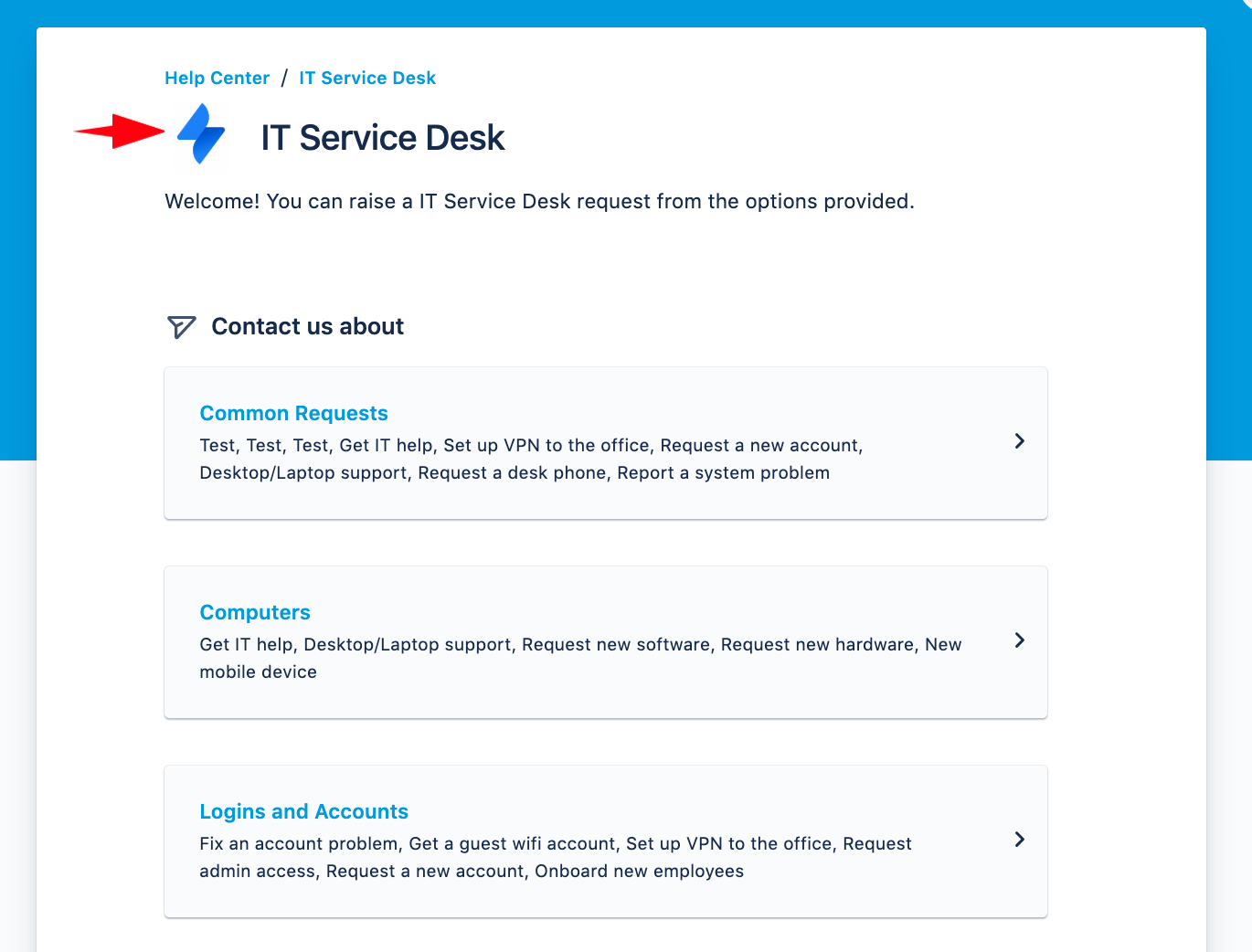The width and height of the screenshot is (1252, 952).
Task: Click the red arrow pointing at the logo
Action: click(x=118, y=132)
